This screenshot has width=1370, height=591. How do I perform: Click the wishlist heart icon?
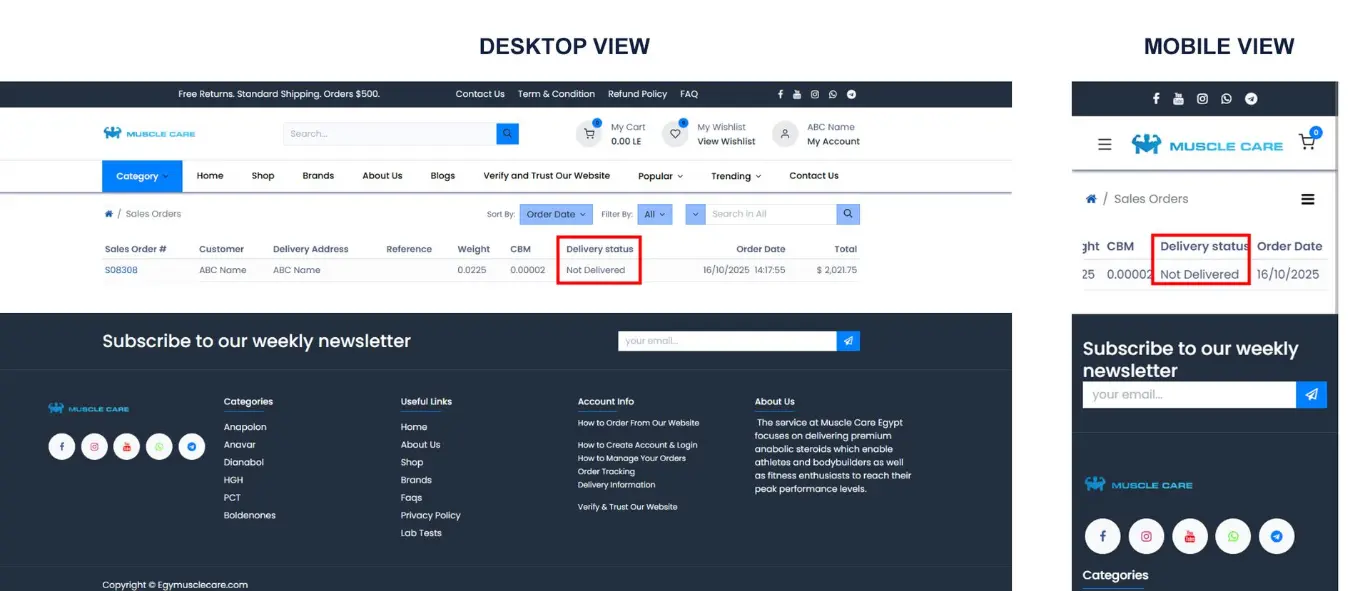click(x=675, y=134)
